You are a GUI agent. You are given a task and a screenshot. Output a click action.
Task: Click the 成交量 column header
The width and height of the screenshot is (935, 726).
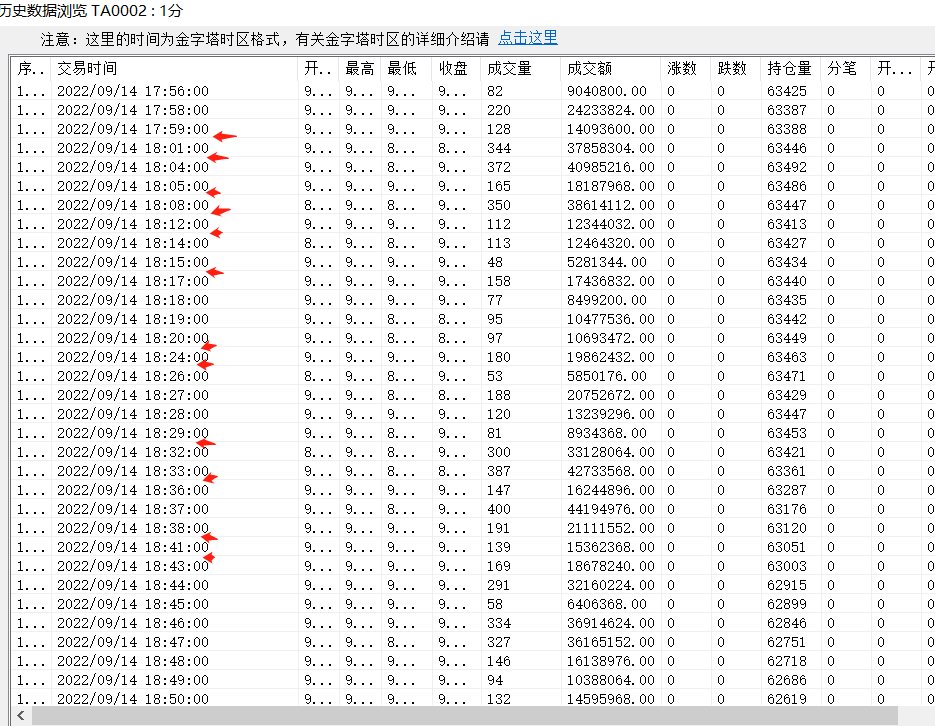(x=520, y=69)
